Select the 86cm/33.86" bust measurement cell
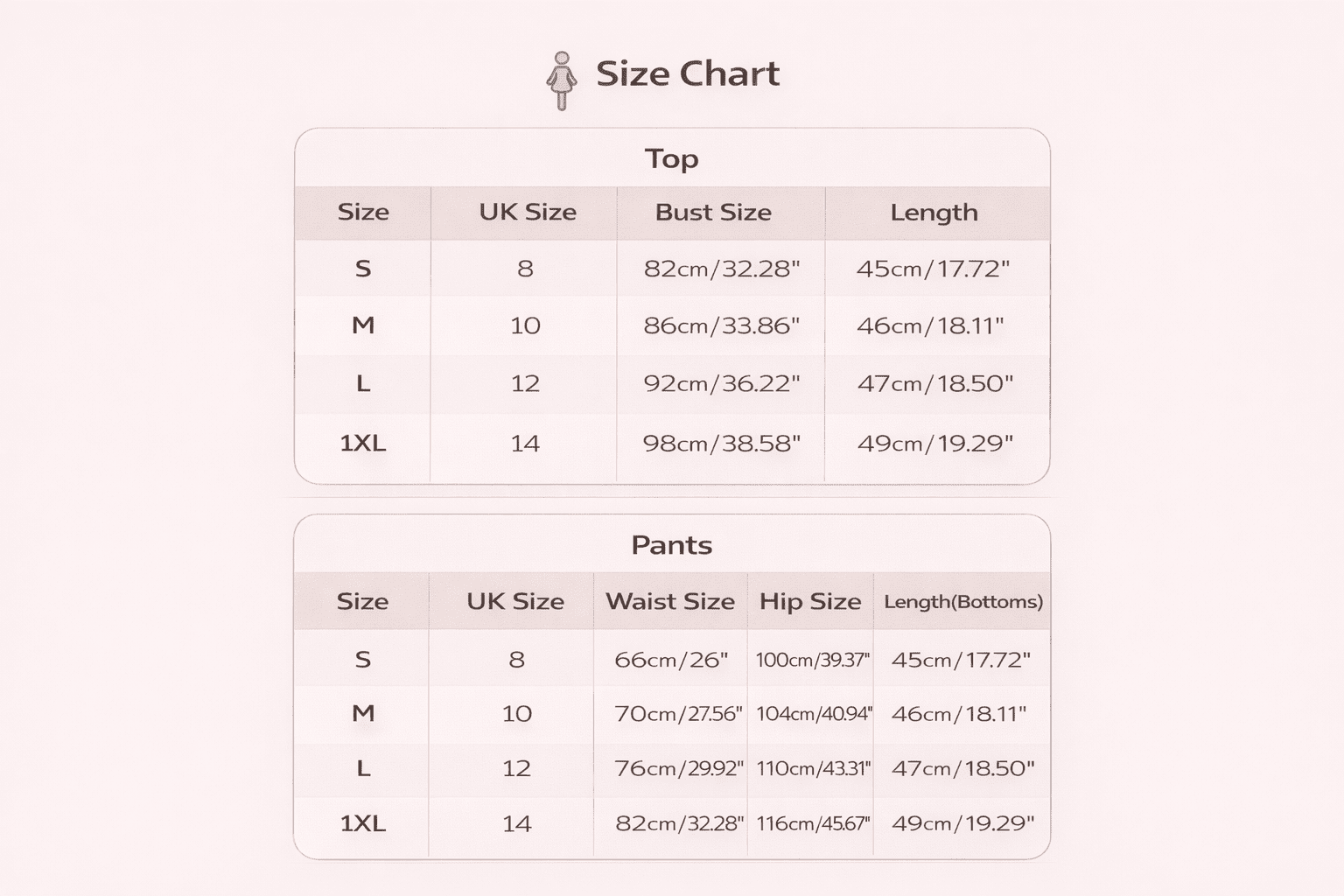 [722, 325]
